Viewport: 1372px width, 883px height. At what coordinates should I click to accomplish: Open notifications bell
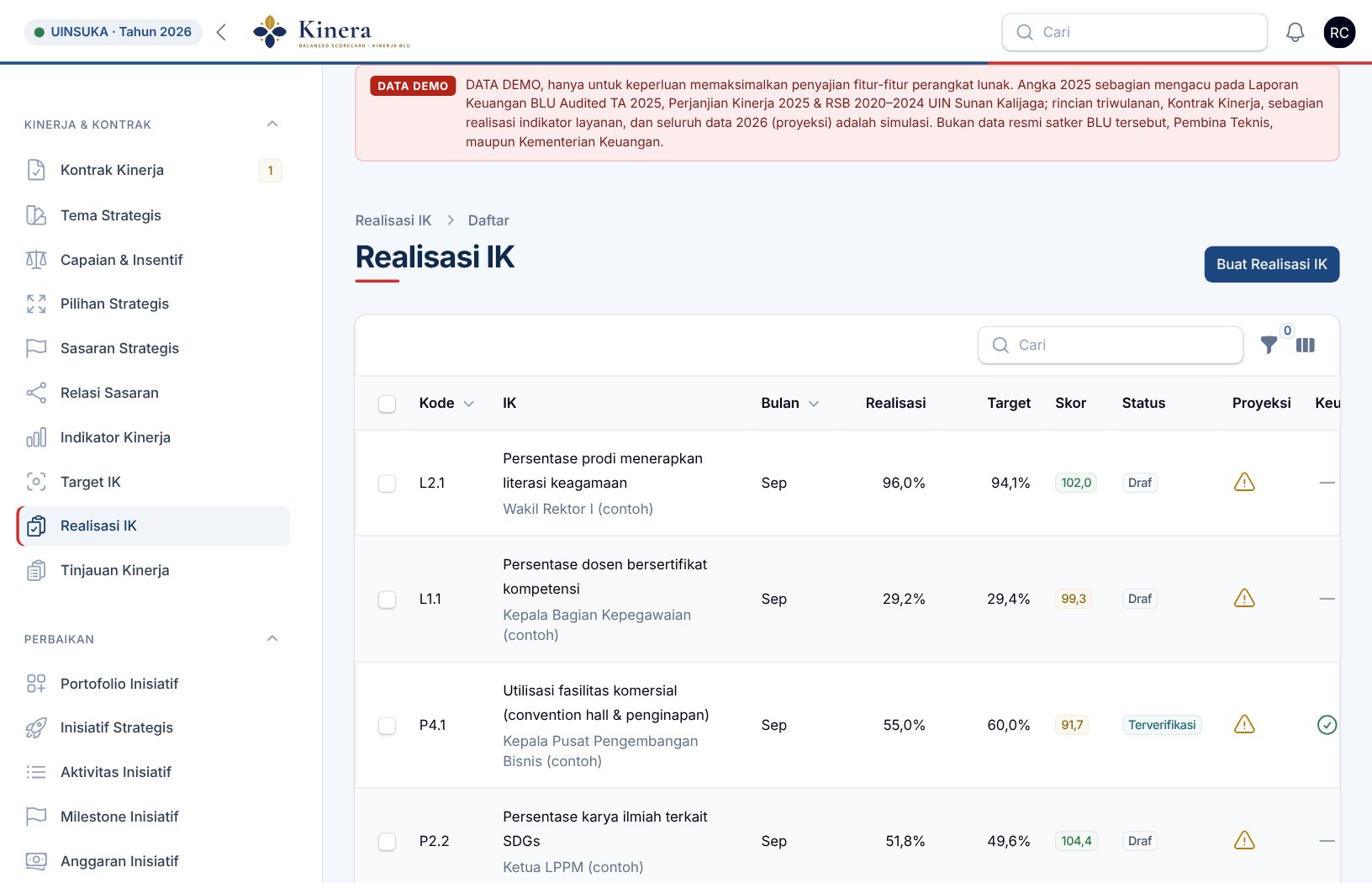coord(1295,32)
